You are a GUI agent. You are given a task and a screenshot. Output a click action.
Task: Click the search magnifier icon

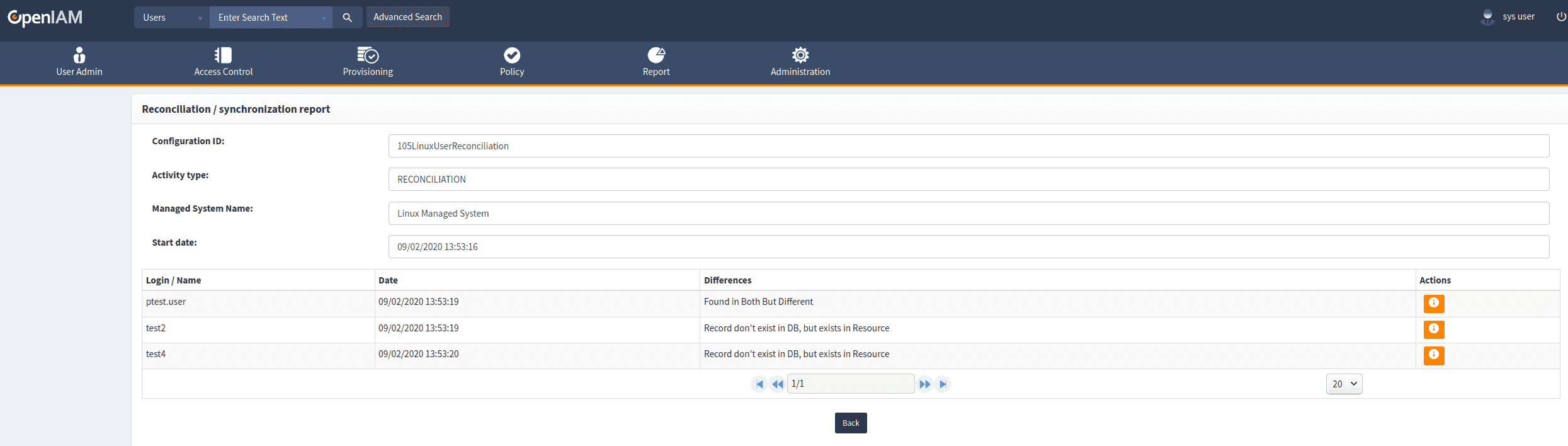347,18
